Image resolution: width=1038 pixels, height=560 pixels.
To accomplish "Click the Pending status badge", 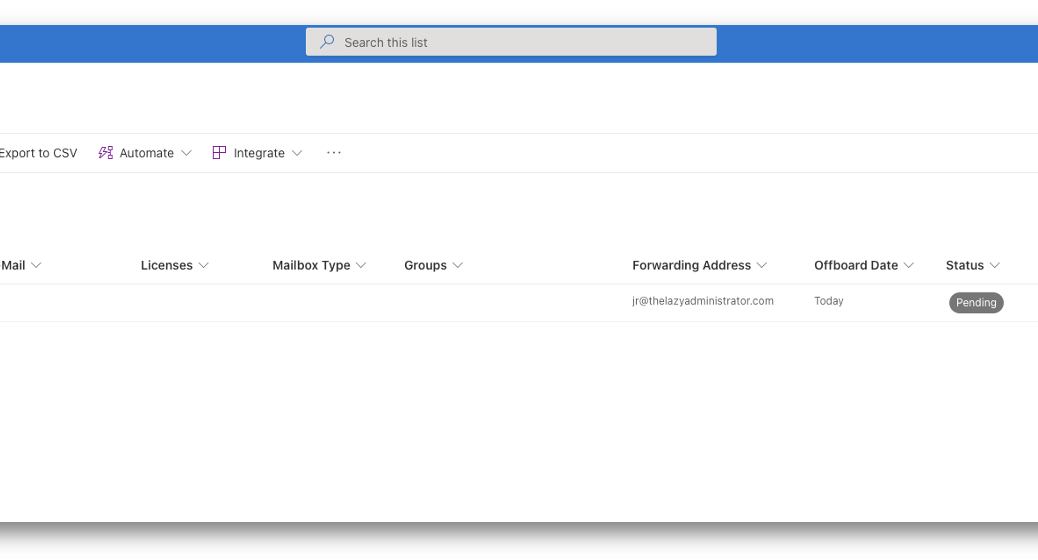I will coord(976,303).
